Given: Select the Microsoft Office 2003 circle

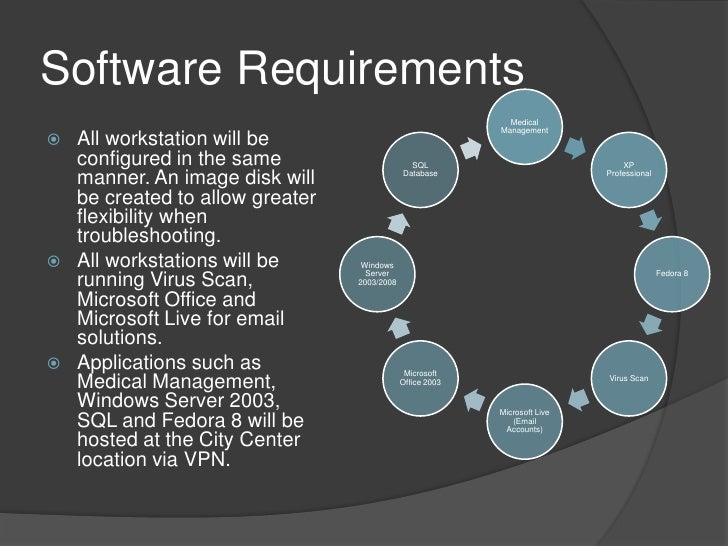Looking at the screenshot, I should click(x=420, y=378).
